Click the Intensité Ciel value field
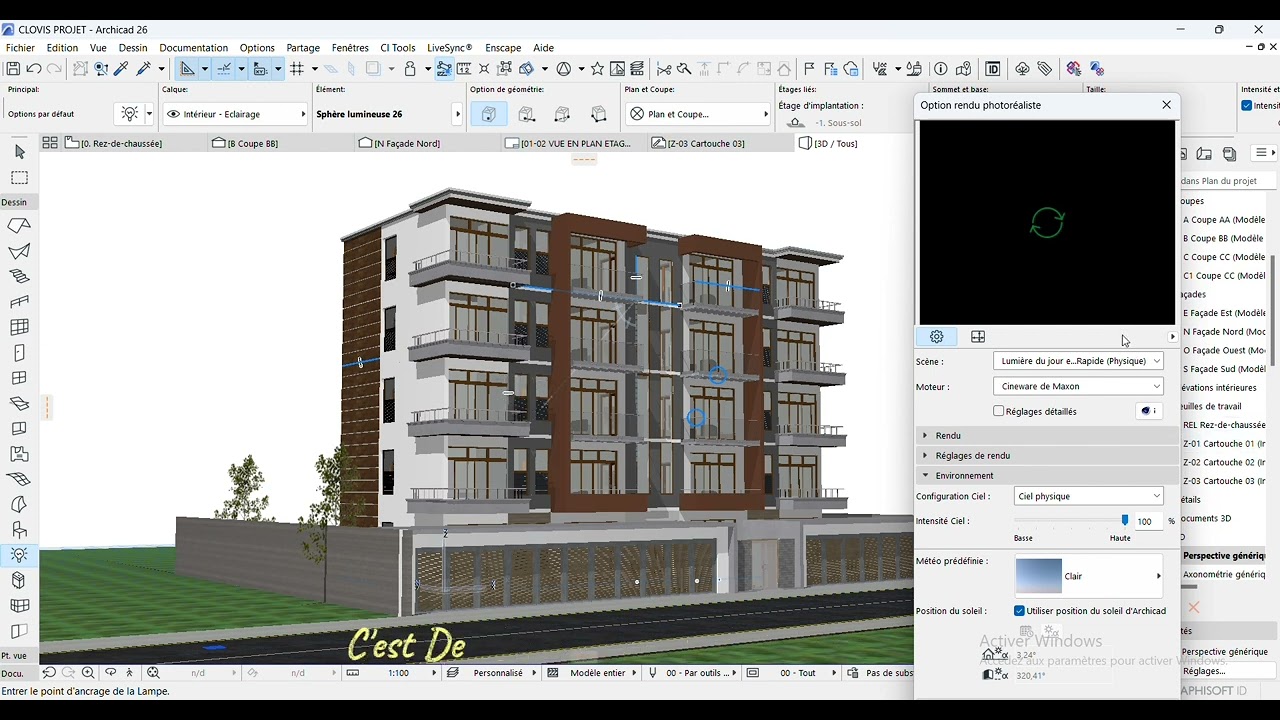Viewport: 1280px width, 720px height. pyautogui.click(x=1147, y=521)
